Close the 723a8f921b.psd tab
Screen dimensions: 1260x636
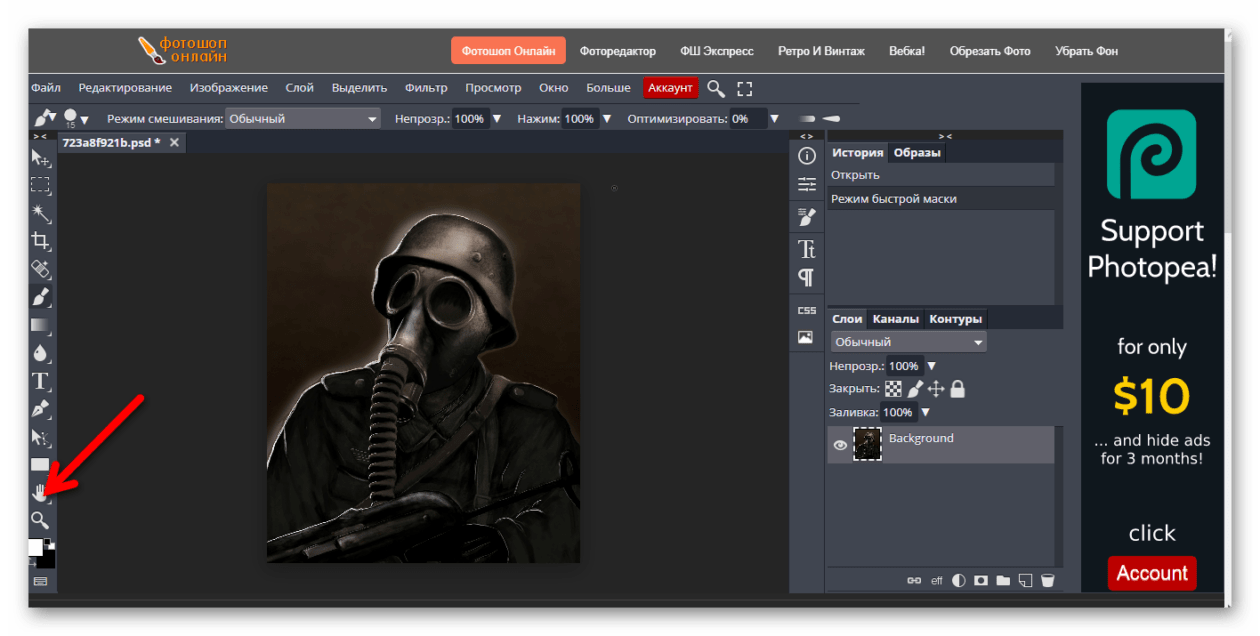(x=174, y=143)
